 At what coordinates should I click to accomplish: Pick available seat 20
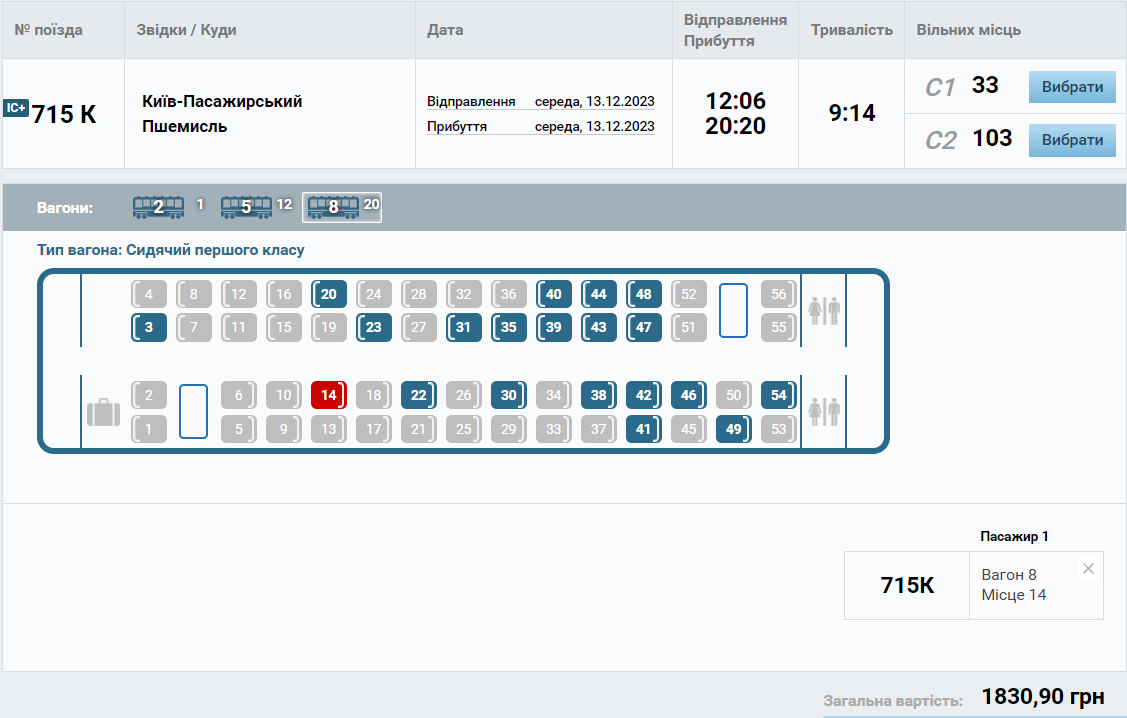329,294
